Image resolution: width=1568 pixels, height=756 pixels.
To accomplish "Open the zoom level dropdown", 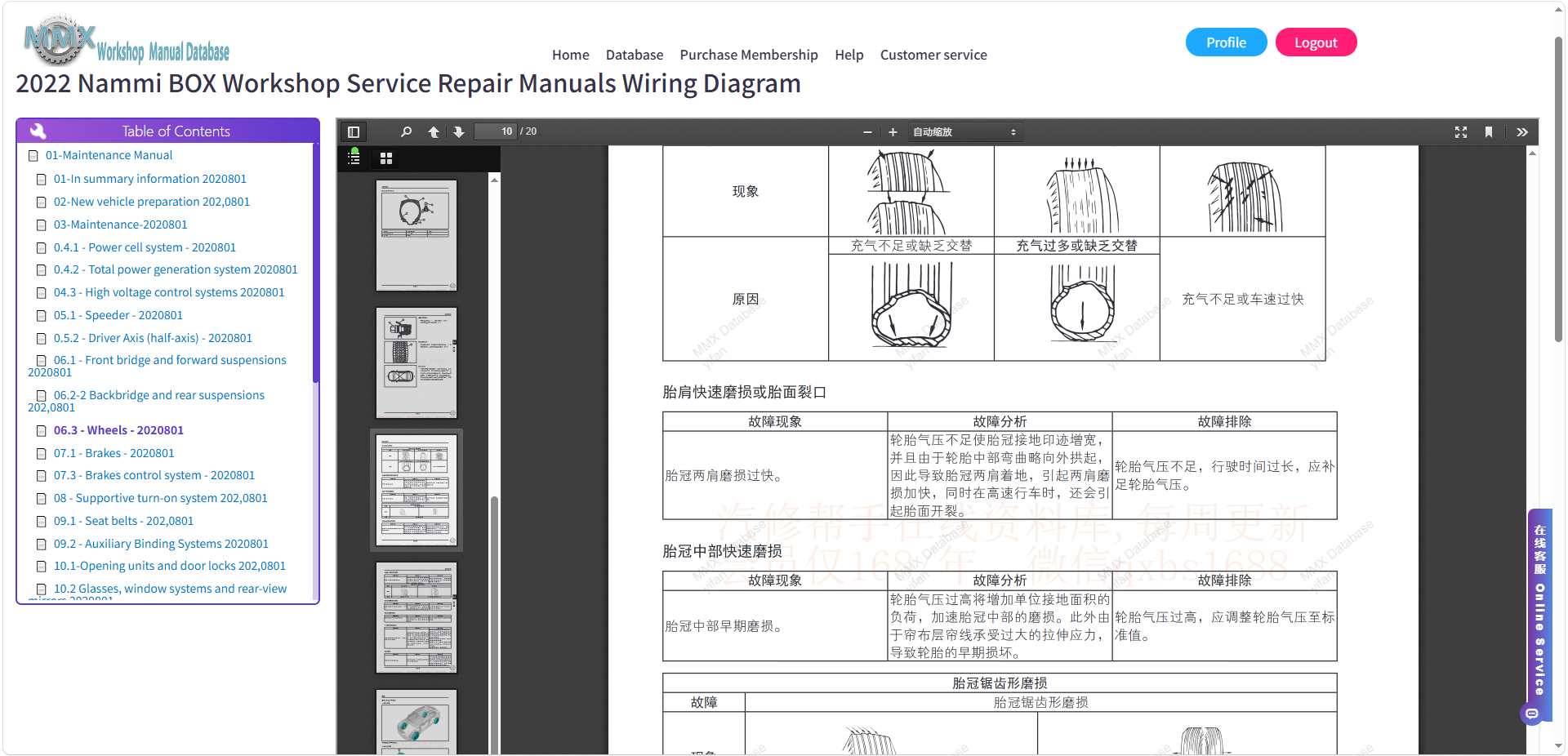I will (964, 131).
